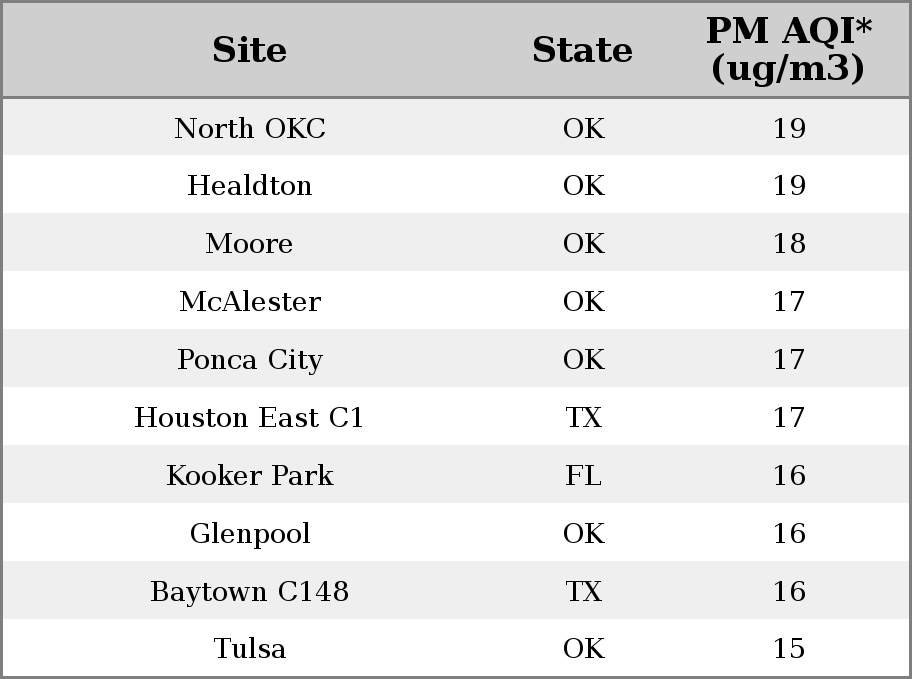This screenshot has width=912, height=679.
Task: Click the AQI value 19 for North OKC
Action: (789, 128)
